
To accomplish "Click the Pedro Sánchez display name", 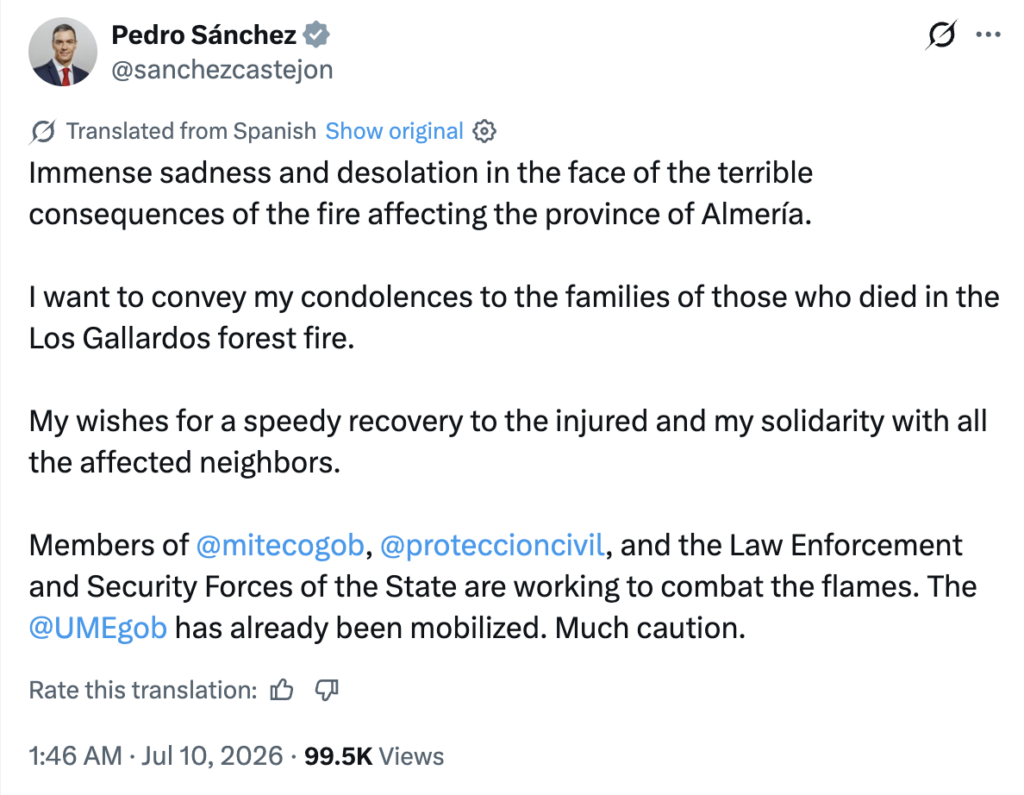I will [204, 35].
